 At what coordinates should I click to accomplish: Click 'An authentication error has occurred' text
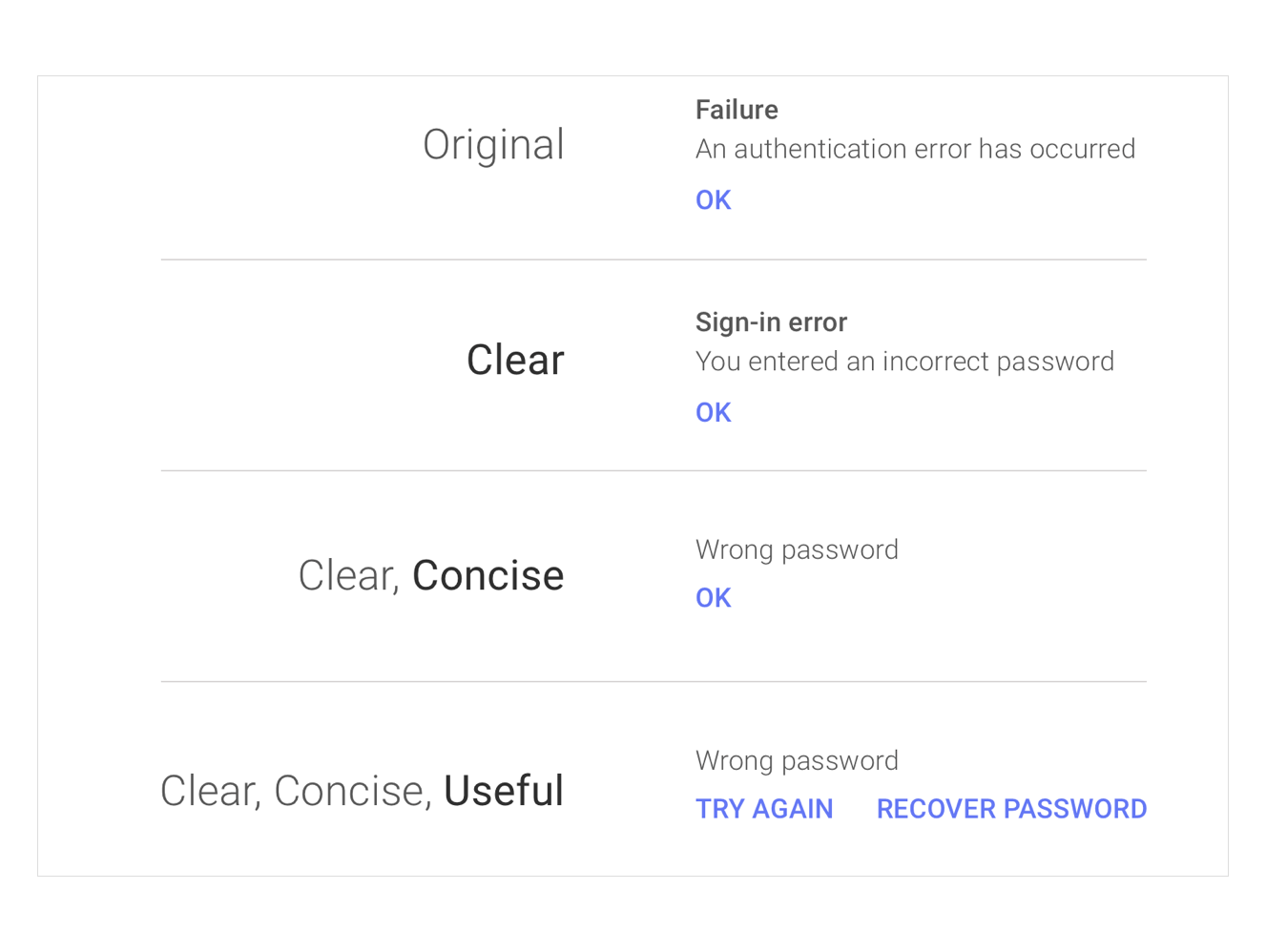point(915,149)
